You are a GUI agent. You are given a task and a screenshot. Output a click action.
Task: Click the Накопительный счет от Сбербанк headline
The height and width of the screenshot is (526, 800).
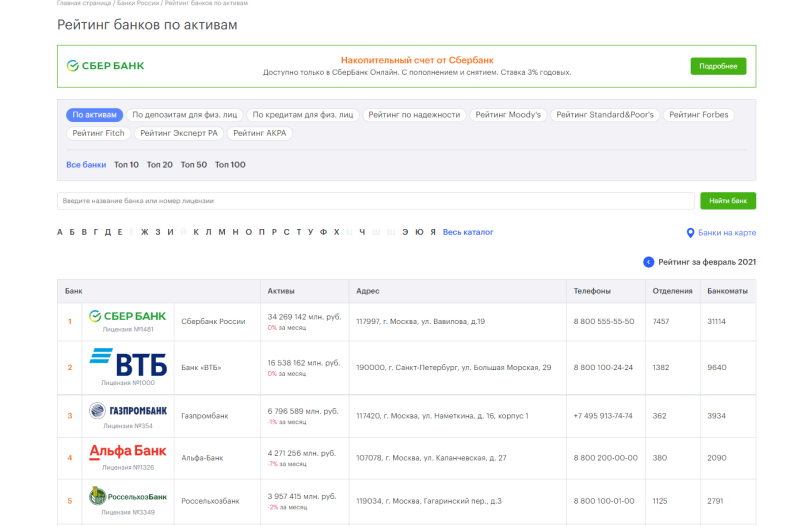tap(417, 60)
